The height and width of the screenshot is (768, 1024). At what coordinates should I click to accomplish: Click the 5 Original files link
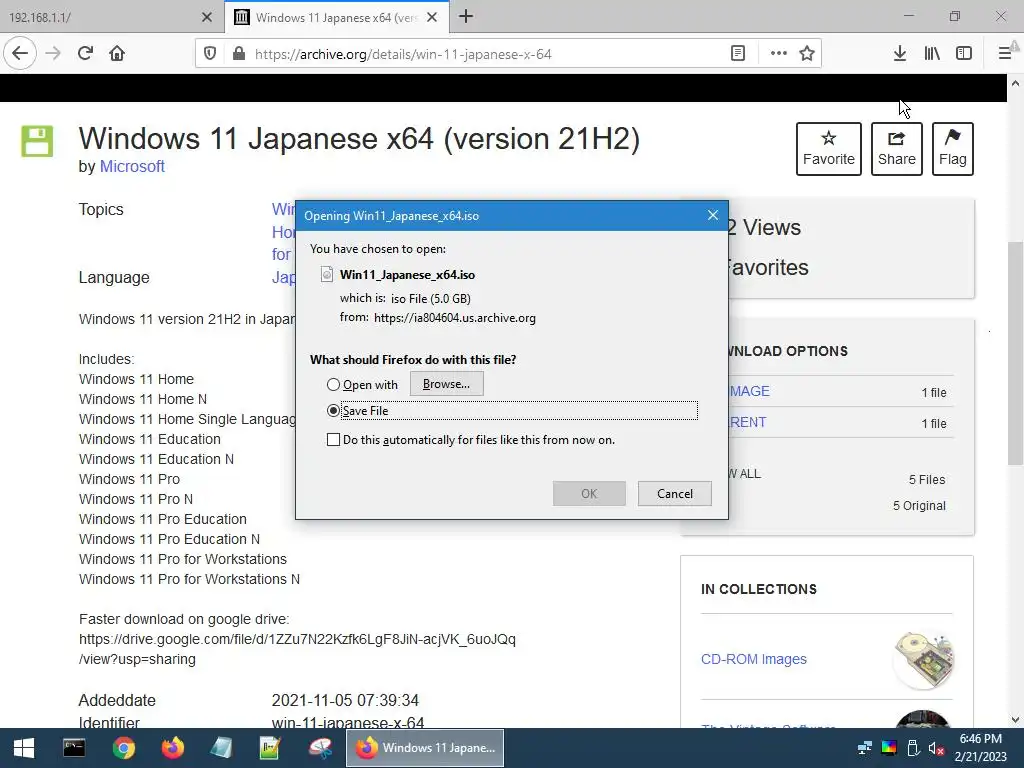click(919, 506)
